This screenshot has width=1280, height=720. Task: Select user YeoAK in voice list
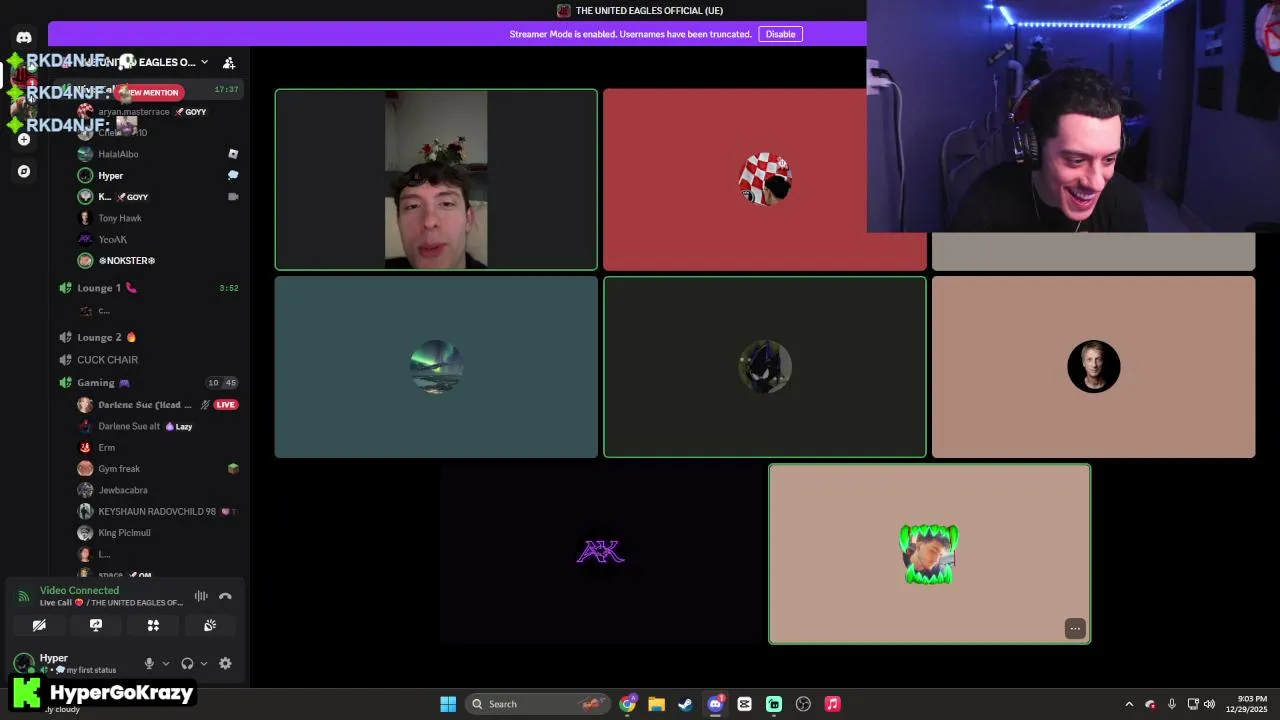point(112,239)
